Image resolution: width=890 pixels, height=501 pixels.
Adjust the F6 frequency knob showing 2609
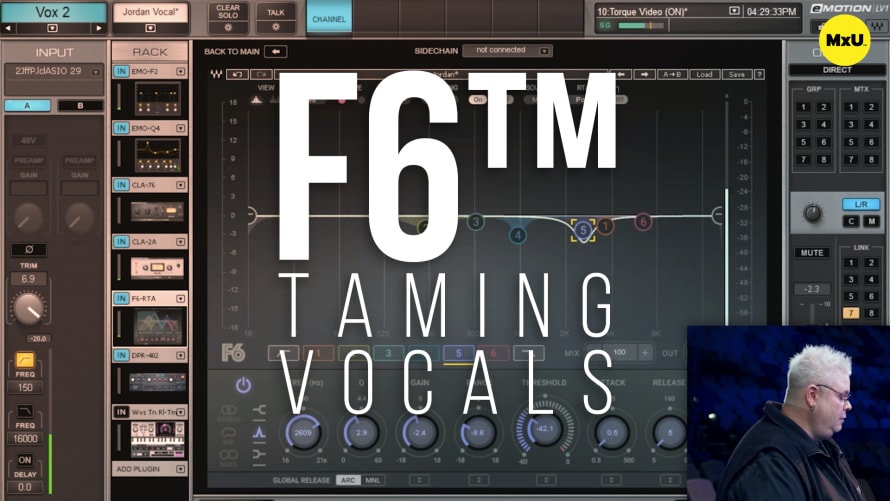(303, 432)
